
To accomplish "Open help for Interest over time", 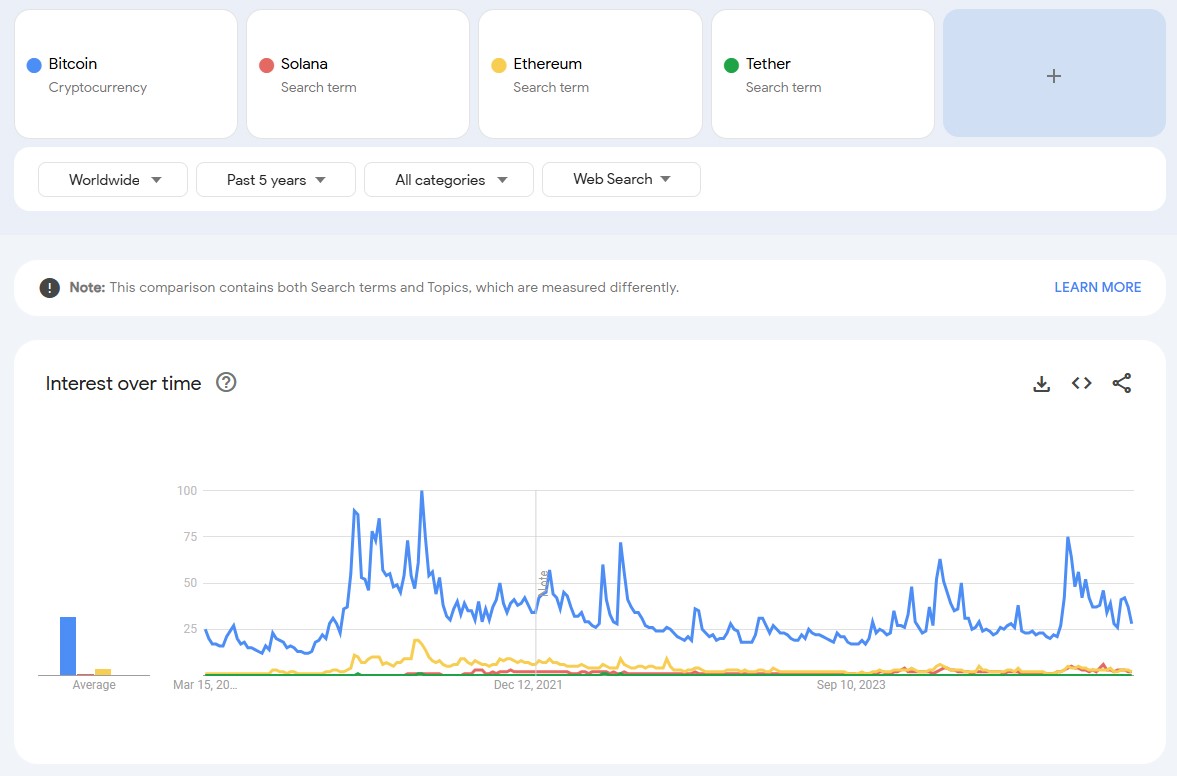I will pyautogui.click(x=226, y=382).
